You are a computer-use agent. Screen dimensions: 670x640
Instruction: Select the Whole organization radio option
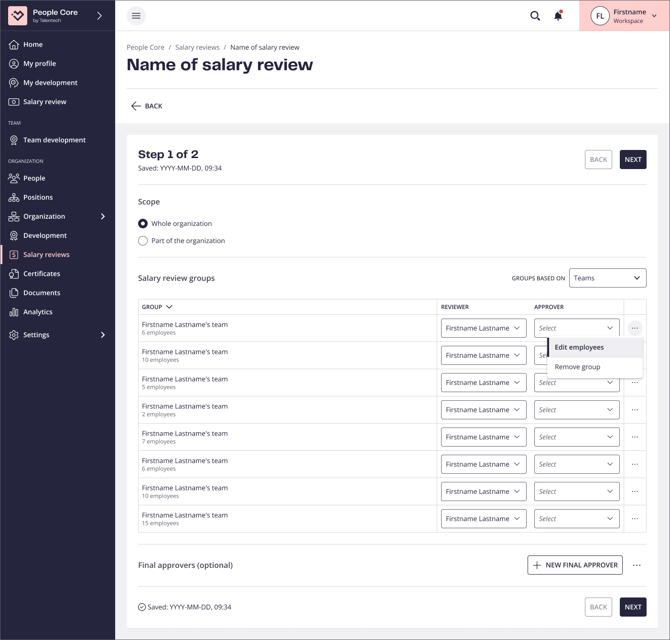pyautogui.click(x=143, y=224)
